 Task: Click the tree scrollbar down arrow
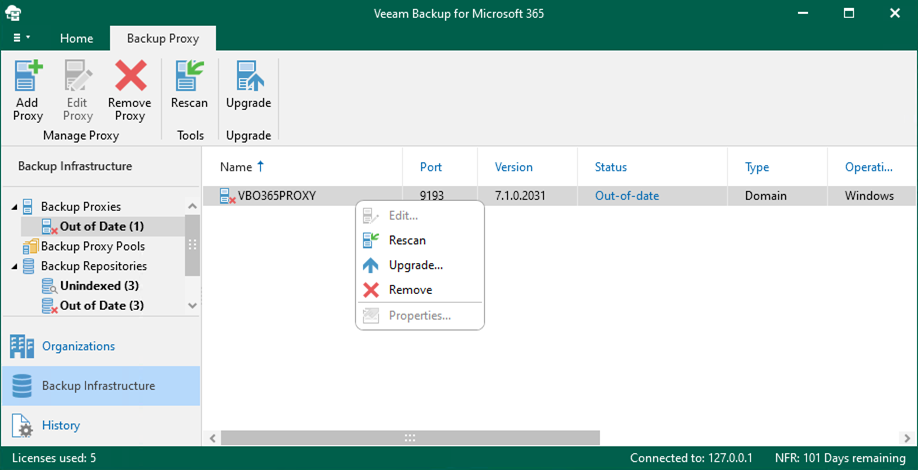coord(192,306)
